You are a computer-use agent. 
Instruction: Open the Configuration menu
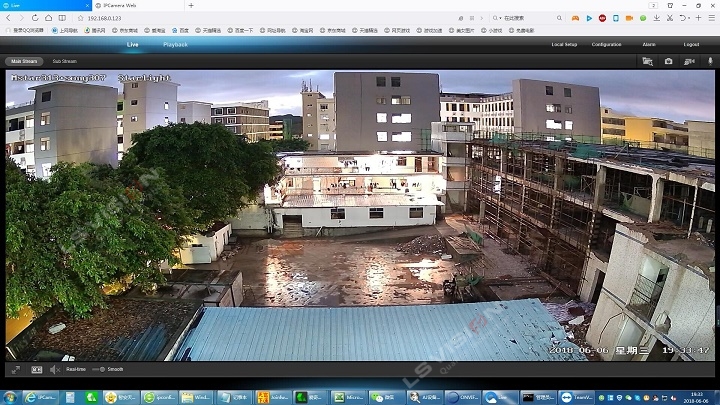(606, 45)
